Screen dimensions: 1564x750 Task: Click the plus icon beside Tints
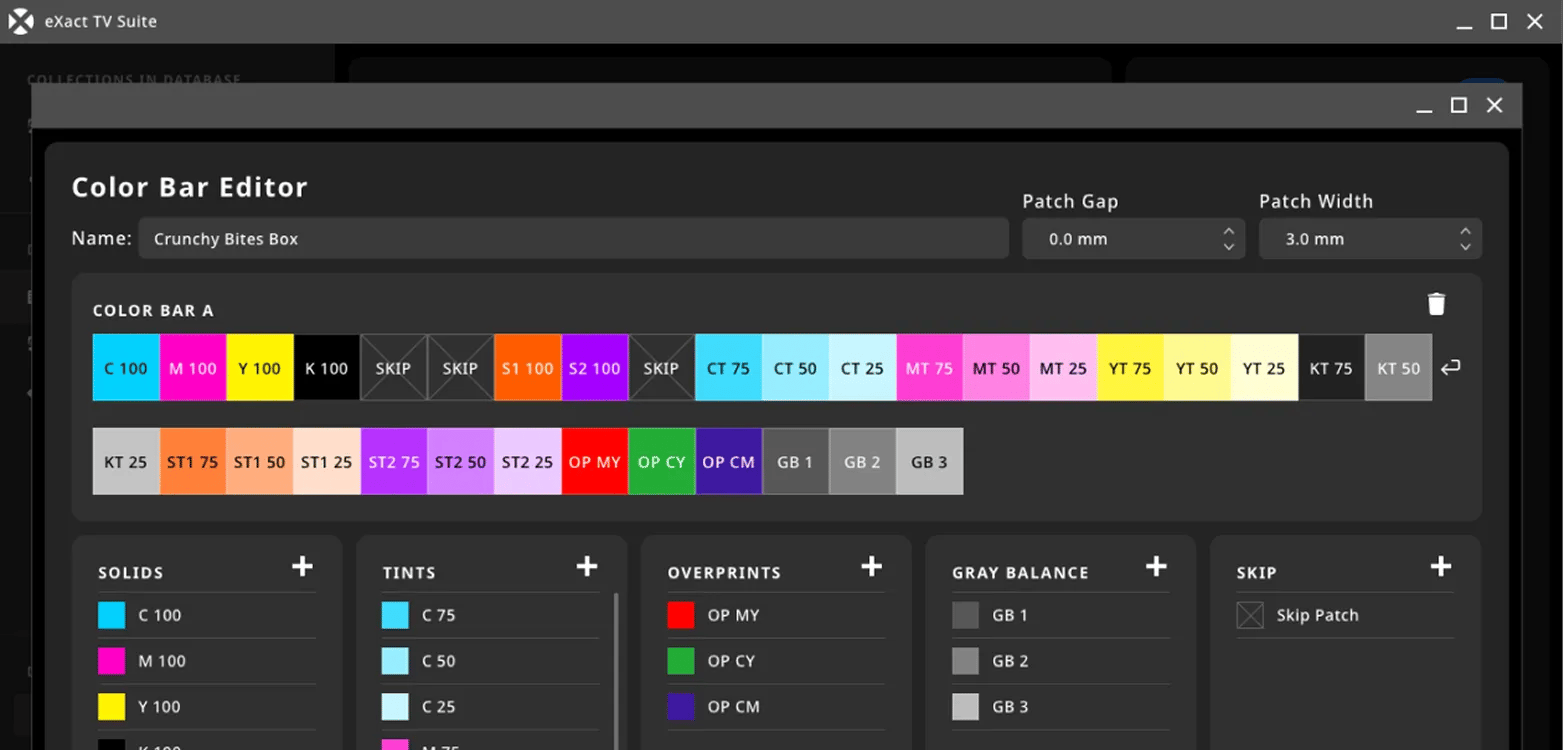coord(587,567)
